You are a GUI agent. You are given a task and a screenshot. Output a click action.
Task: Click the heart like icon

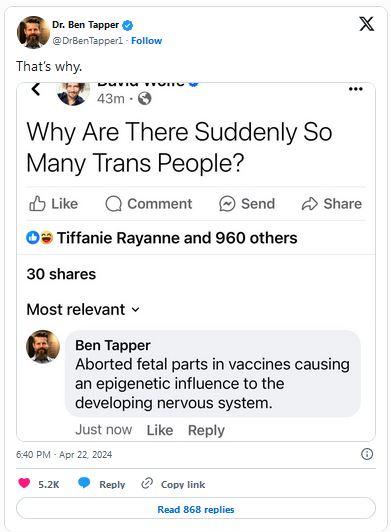24,483
